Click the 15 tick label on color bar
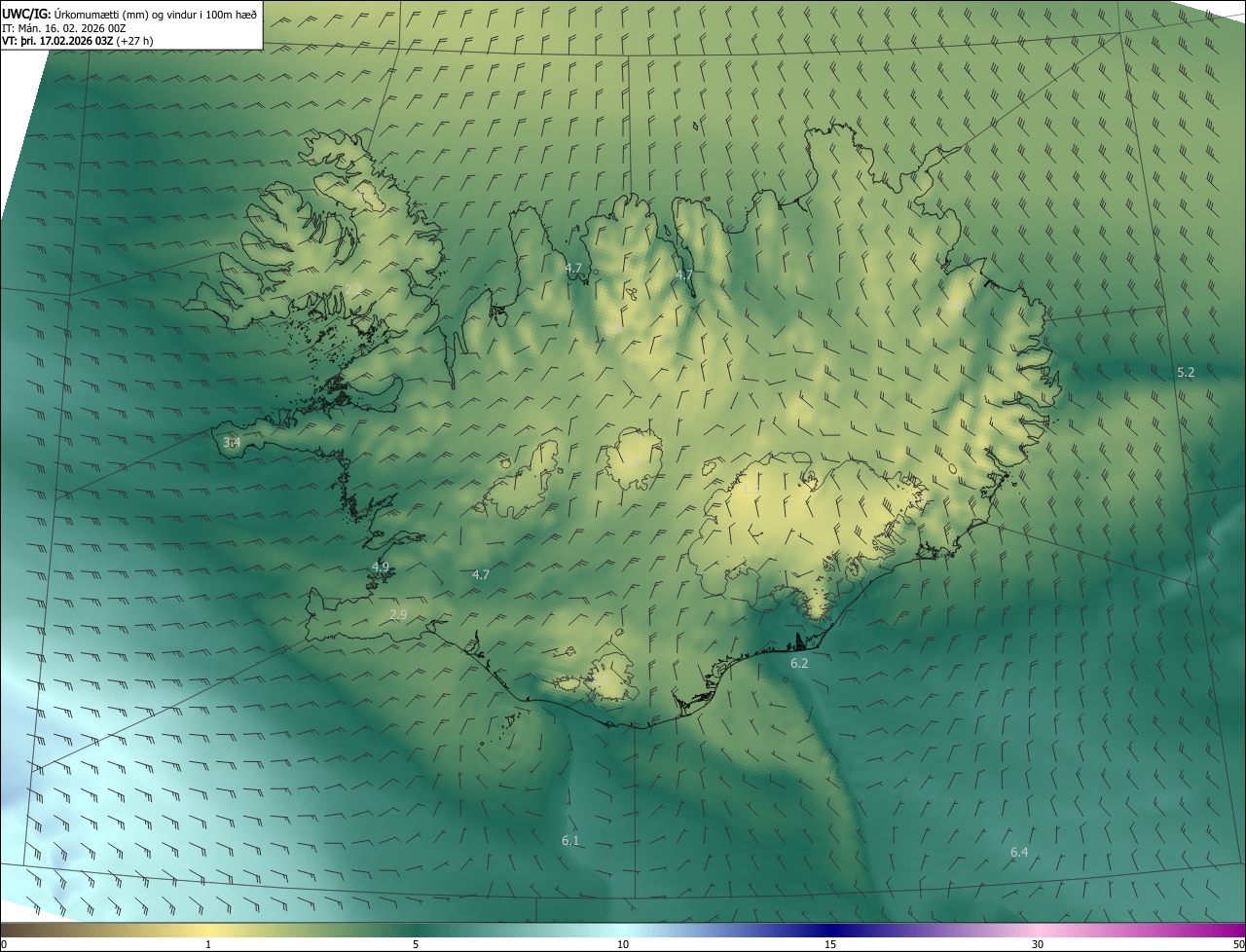 [830, 944]
